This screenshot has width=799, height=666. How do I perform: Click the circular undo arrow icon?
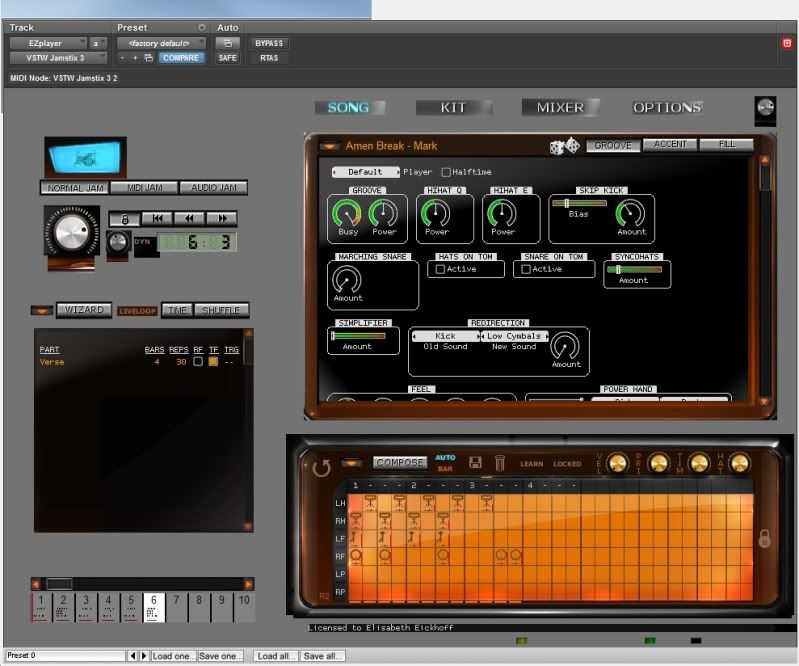coord(321,467)
